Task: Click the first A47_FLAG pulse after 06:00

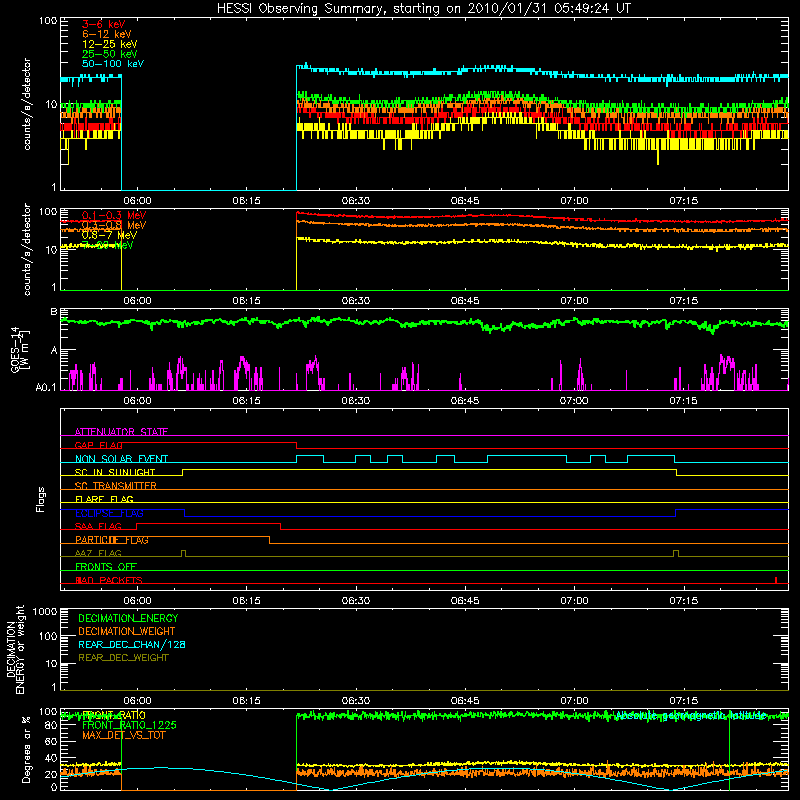Action: [184, 554]
